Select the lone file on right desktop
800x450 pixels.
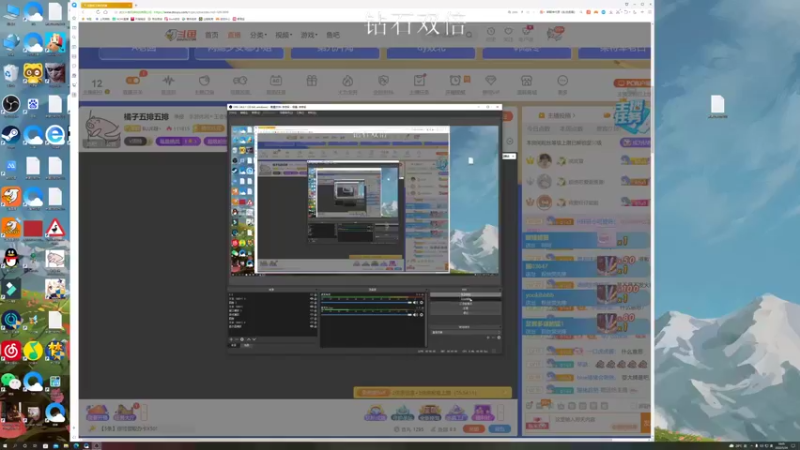click(717, 106)
